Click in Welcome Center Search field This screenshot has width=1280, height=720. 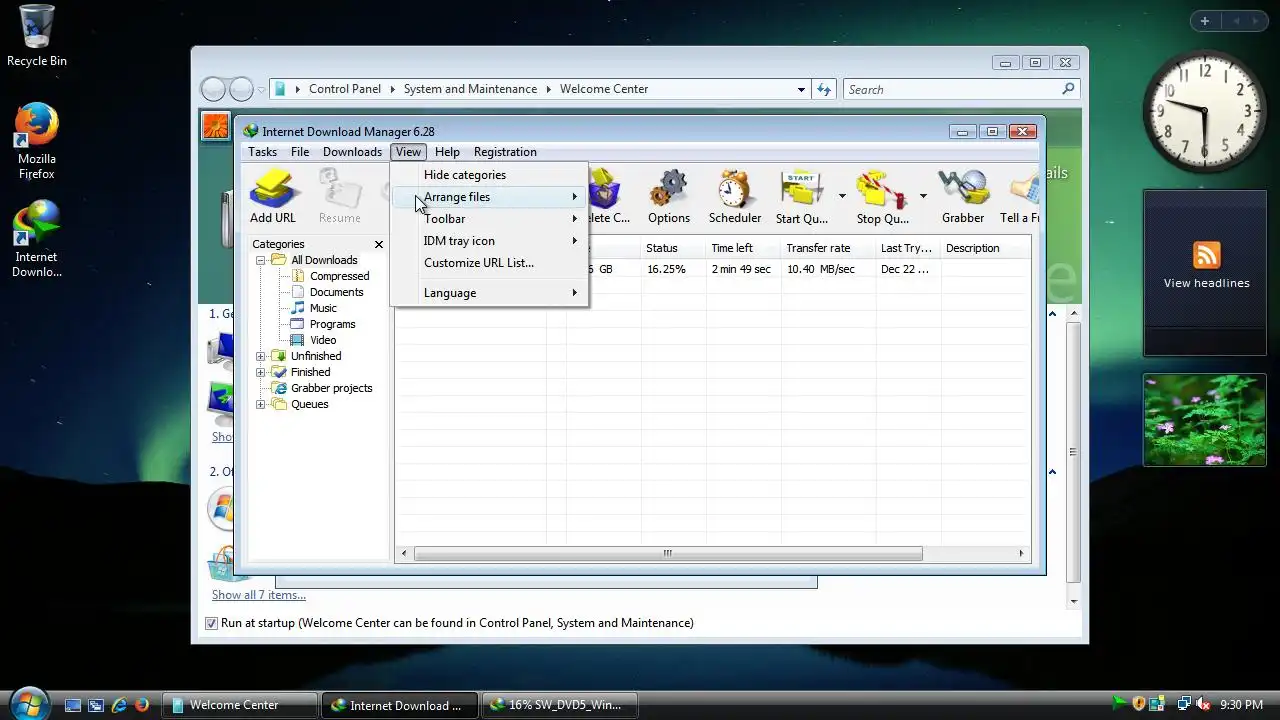[950, 89]
